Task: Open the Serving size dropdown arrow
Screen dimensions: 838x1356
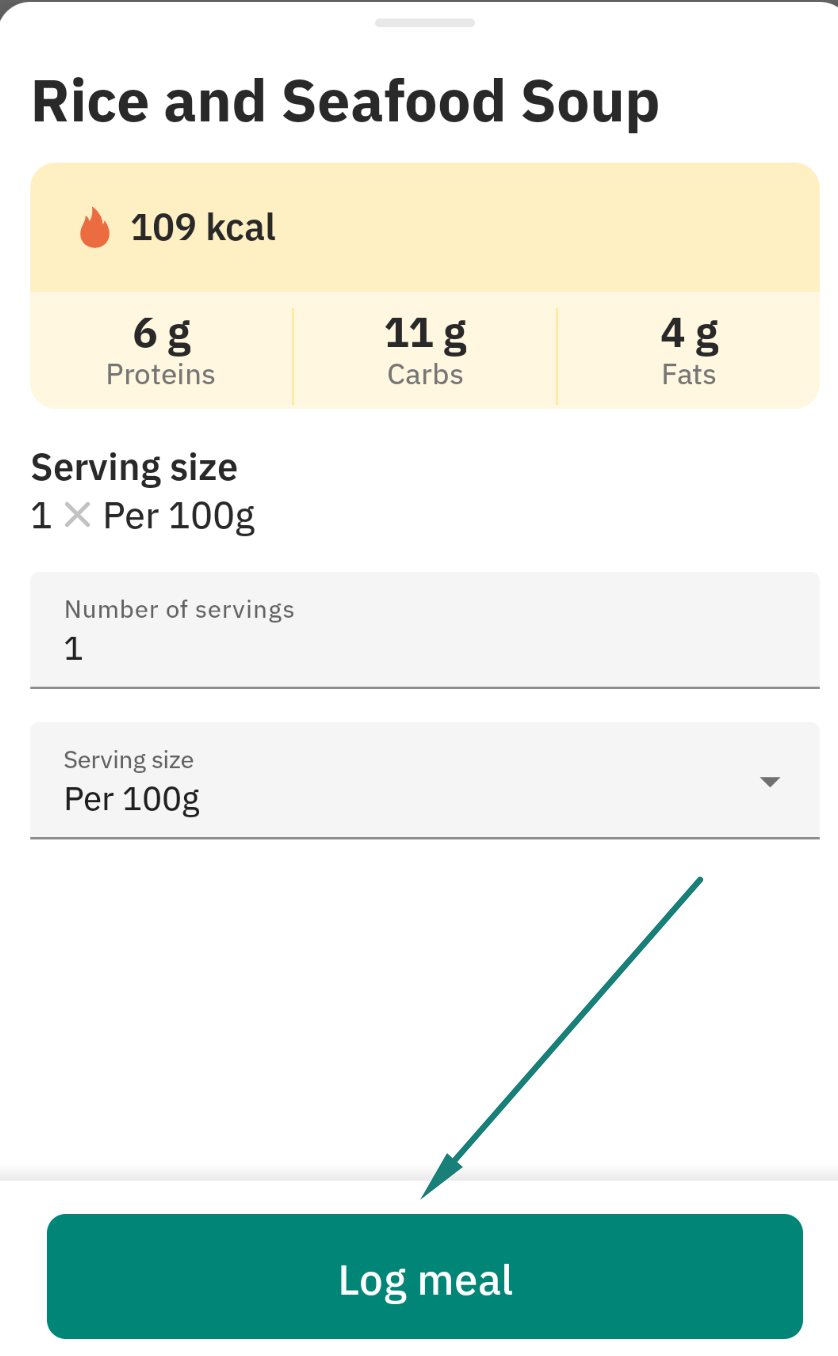Action: [769, 782]
